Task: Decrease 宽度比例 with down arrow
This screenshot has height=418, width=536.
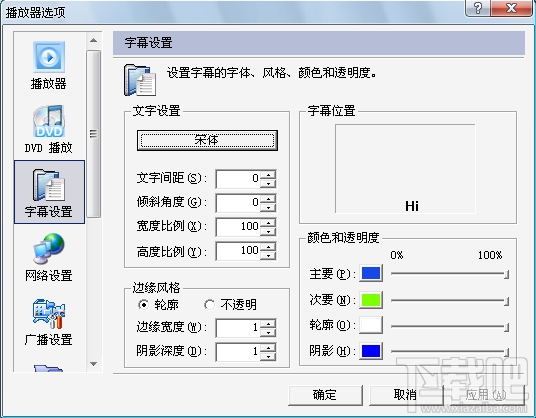Action: coord(268,232)
